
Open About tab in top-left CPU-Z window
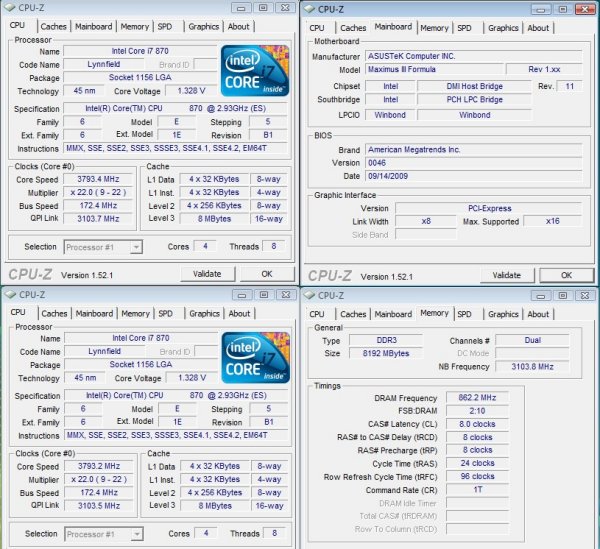tap(238, 26)
